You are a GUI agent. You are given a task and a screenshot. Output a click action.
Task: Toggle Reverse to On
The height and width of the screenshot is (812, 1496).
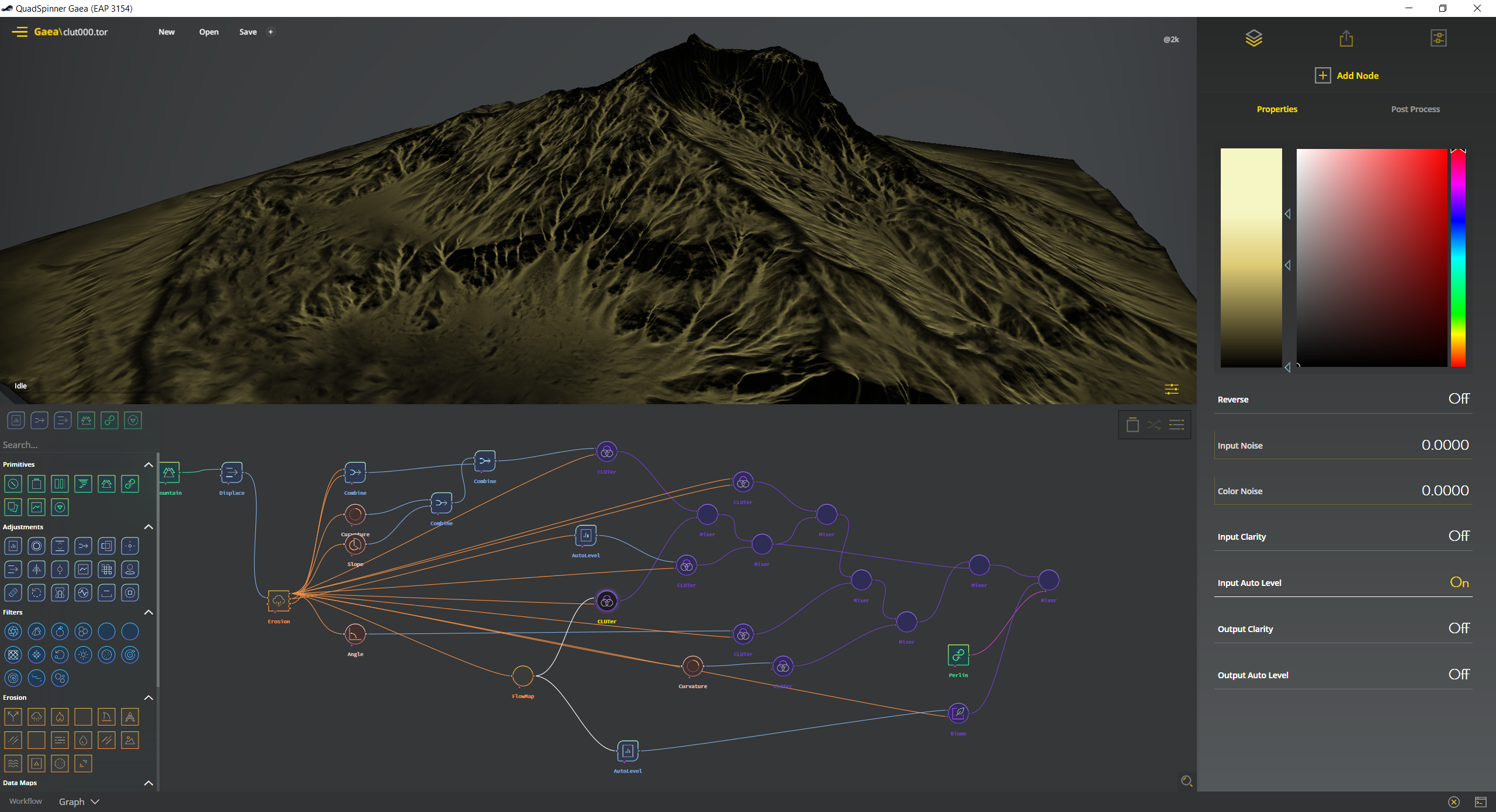tap(1459, 399)
